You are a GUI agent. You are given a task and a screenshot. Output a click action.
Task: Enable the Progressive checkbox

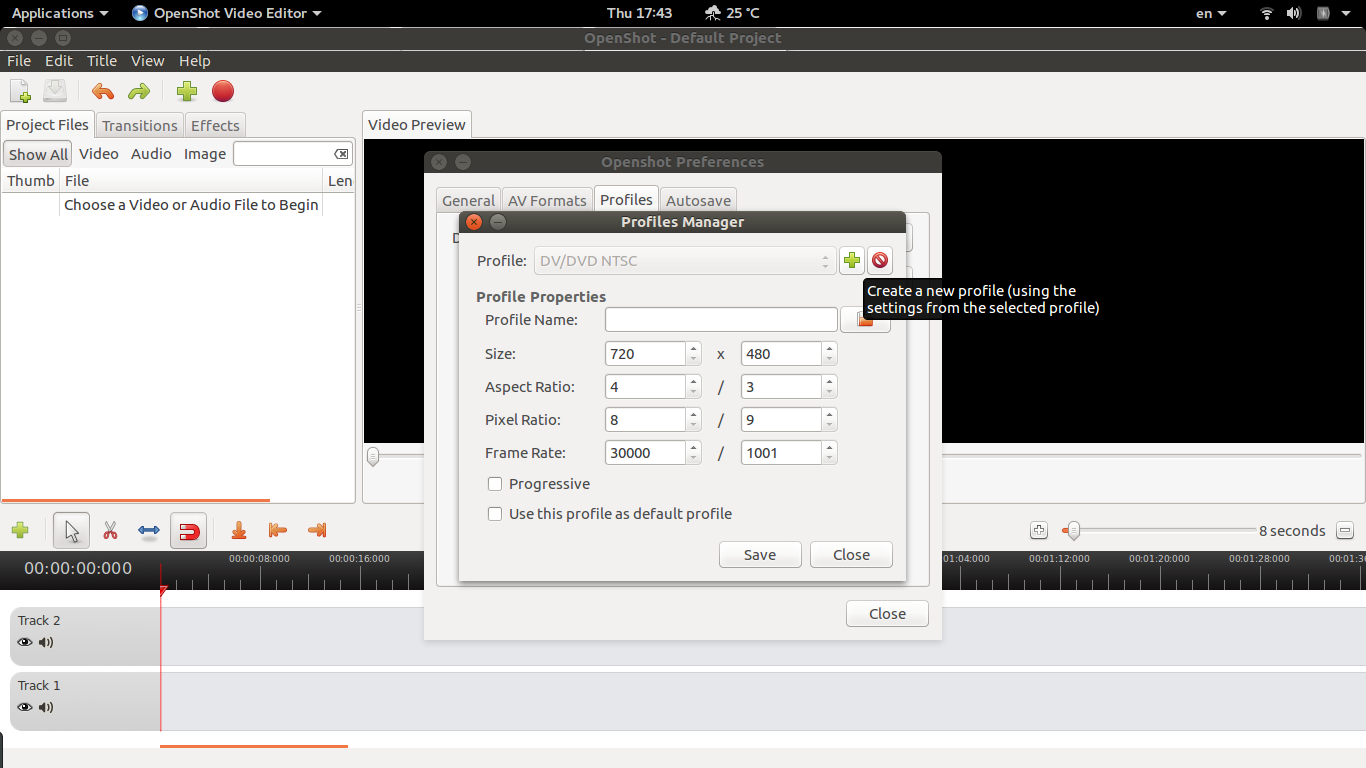click(495, 484)
